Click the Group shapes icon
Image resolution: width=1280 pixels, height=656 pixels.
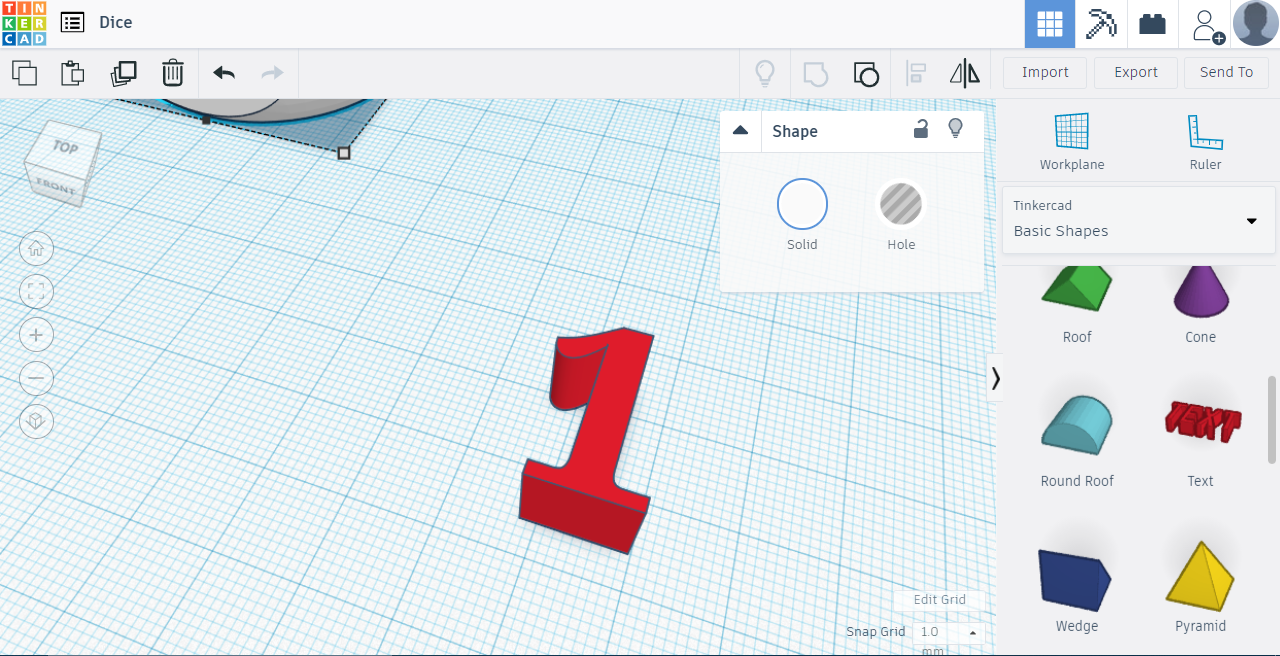pos(816,73)
